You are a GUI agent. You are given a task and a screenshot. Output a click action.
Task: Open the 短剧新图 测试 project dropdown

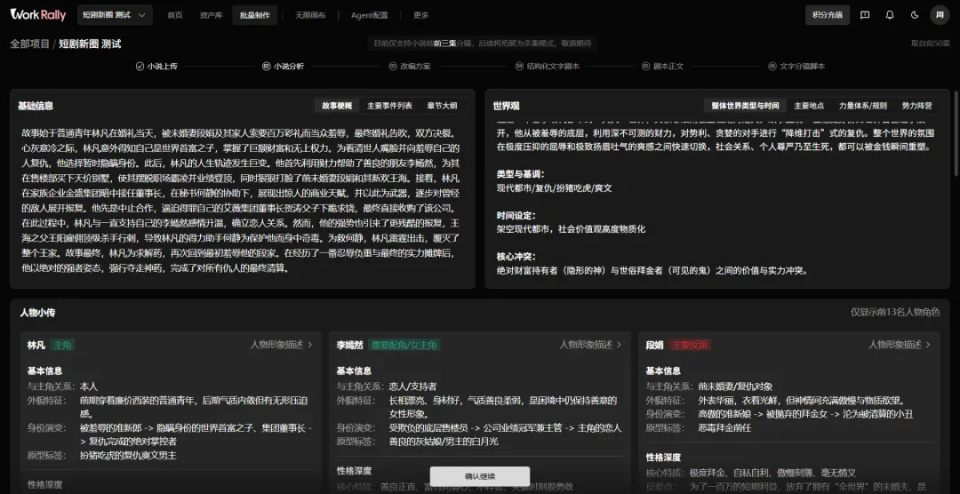pos(115,15)
